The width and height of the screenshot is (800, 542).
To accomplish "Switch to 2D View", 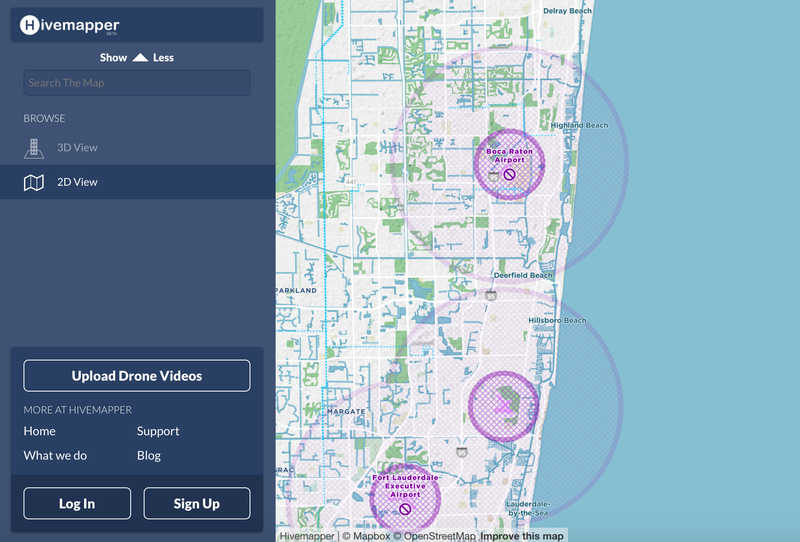I will [77, 182].
